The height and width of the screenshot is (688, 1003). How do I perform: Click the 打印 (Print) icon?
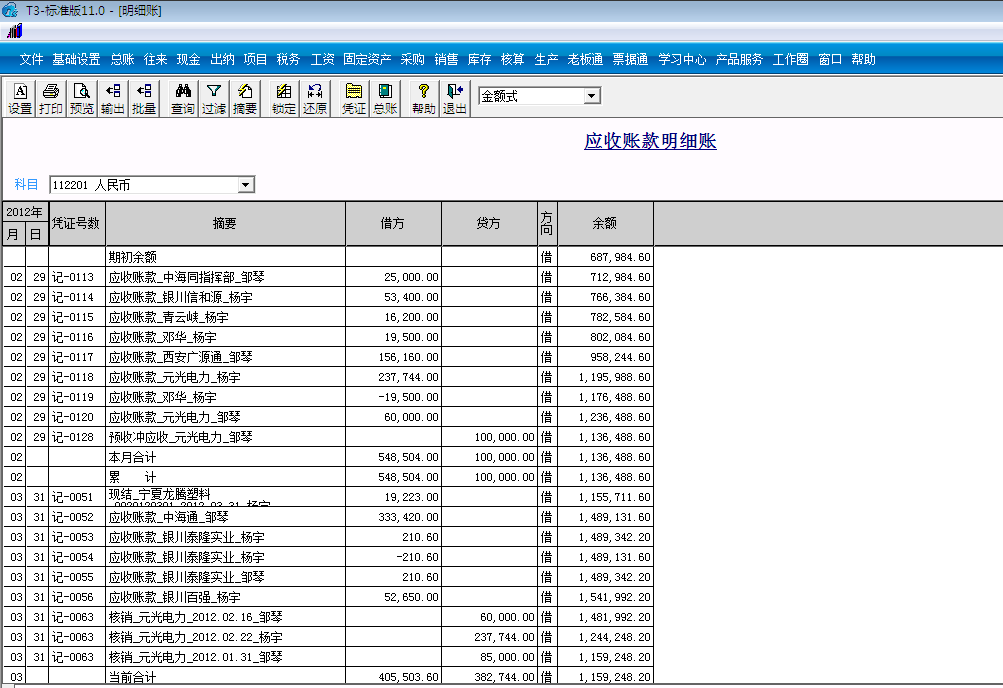(x=49, y=97)
